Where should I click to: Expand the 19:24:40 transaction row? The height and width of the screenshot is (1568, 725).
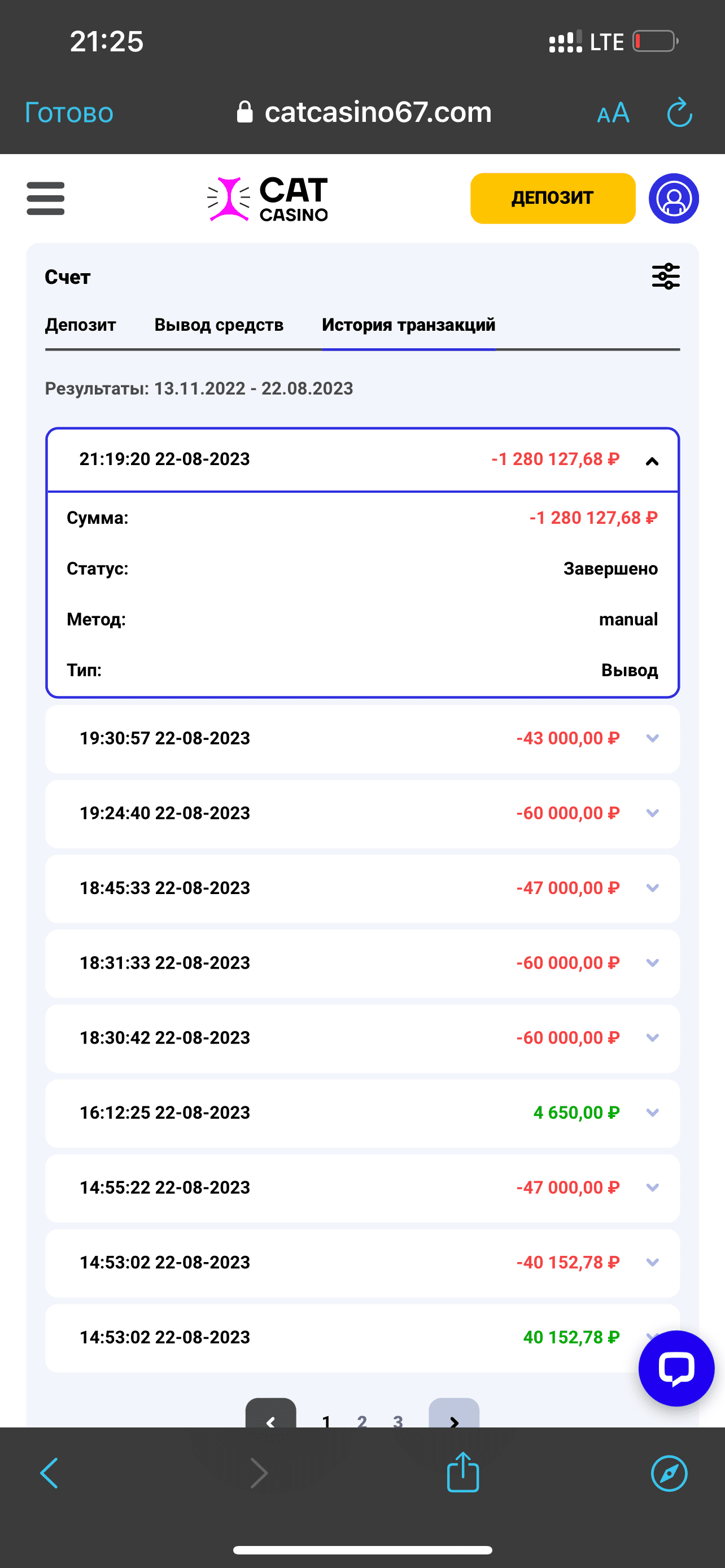362,813
